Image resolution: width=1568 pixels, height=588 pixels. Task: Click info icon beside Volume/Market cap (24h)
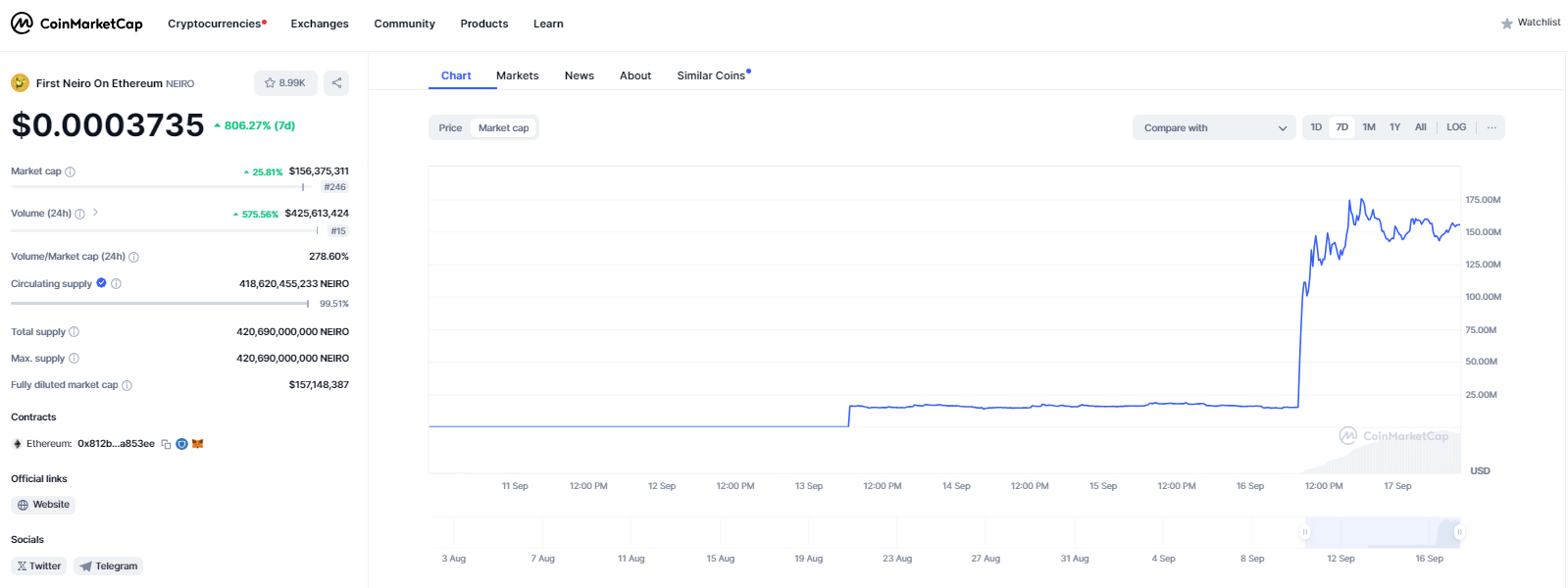(133, 257)
